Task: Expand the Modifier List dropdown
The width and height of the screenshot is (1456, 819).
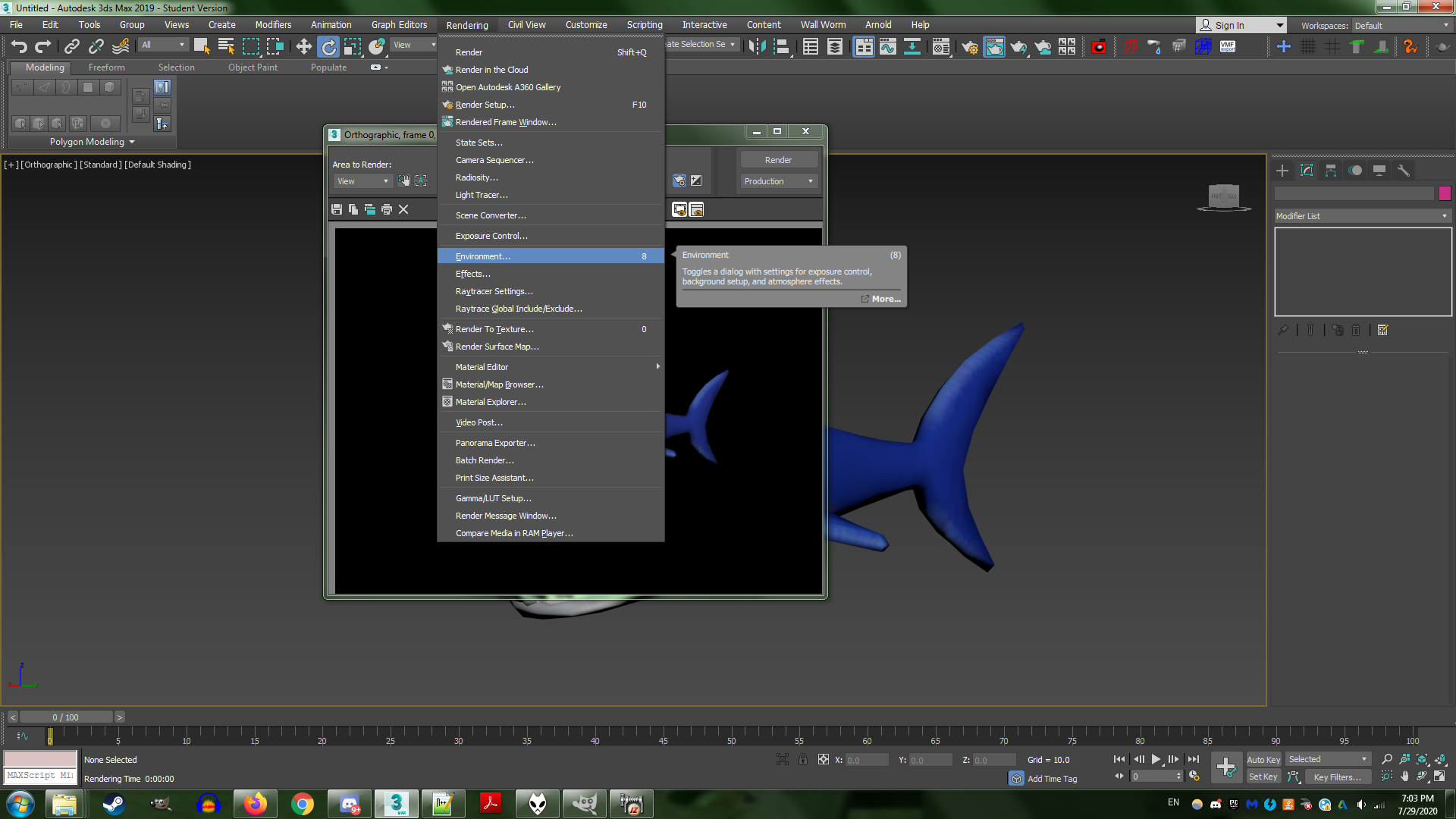Action: [x=1362, y=216]
